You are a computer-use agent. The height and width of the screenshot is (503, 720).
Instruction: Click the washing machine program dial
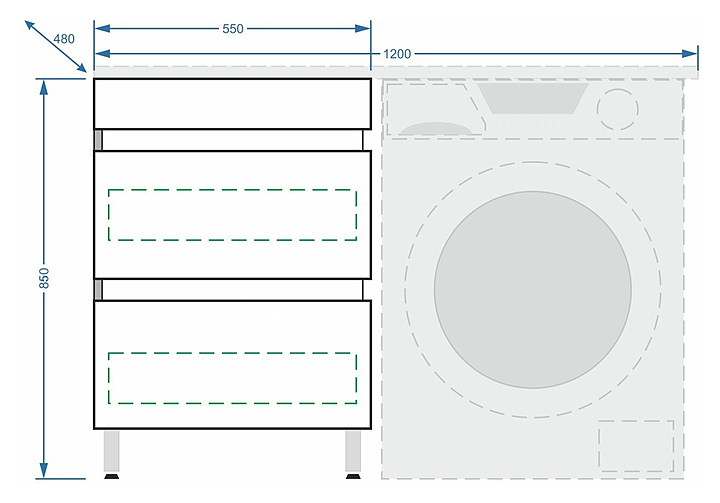[x=619, y=106]
